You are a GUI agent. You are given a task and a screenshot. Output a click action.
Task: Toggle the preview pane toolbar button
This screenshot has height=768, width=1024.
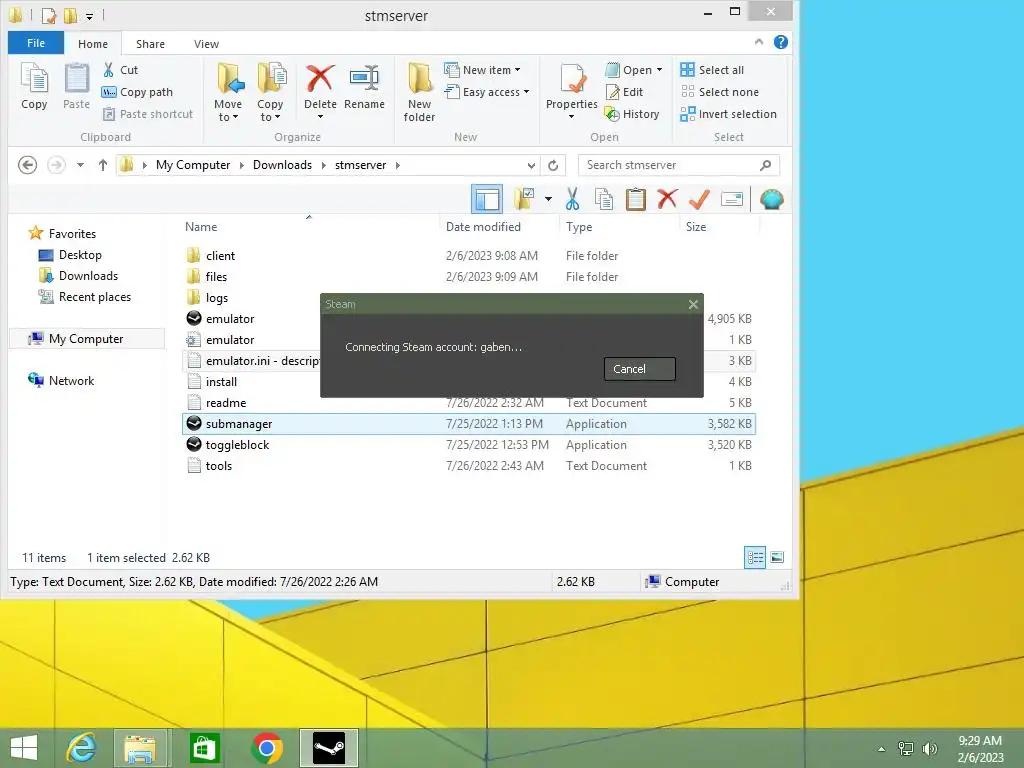point(487,199)
